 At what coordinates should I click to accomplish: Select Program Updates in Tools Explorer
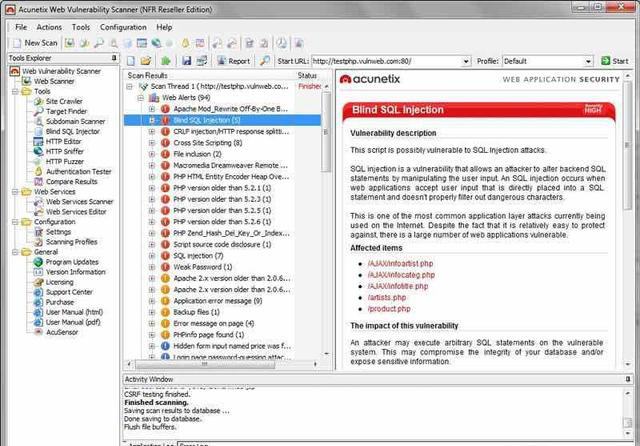pos(72,262)
